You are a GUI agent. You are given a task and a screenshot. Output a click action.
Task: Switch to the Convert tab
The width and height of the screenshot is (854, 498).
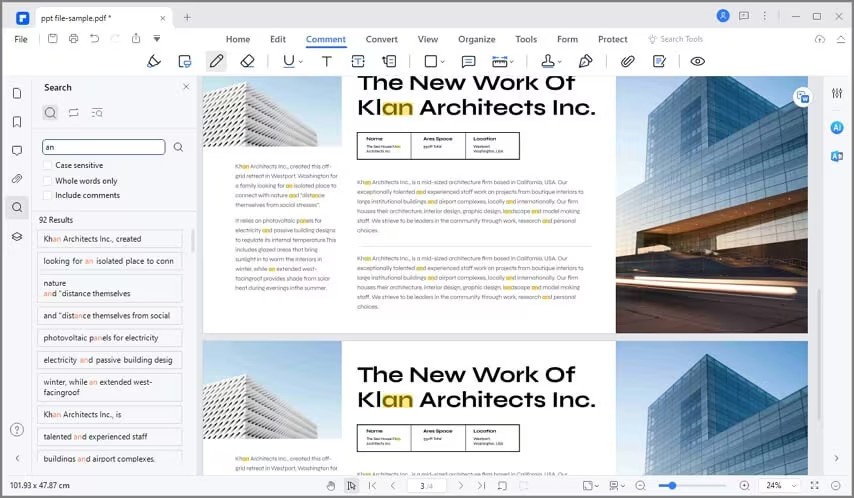[x=381, y=39]
